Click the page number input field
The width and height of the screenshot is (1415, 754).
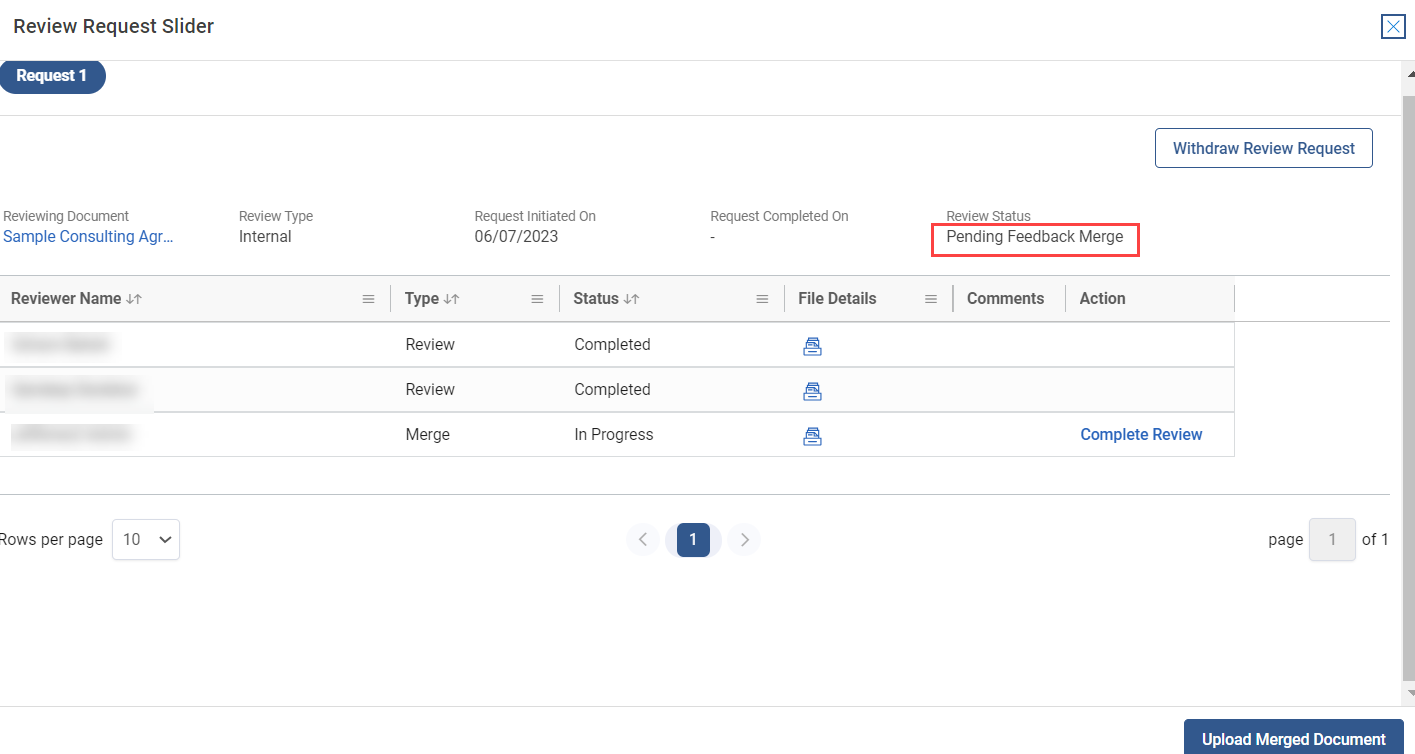coord(1331,539)
